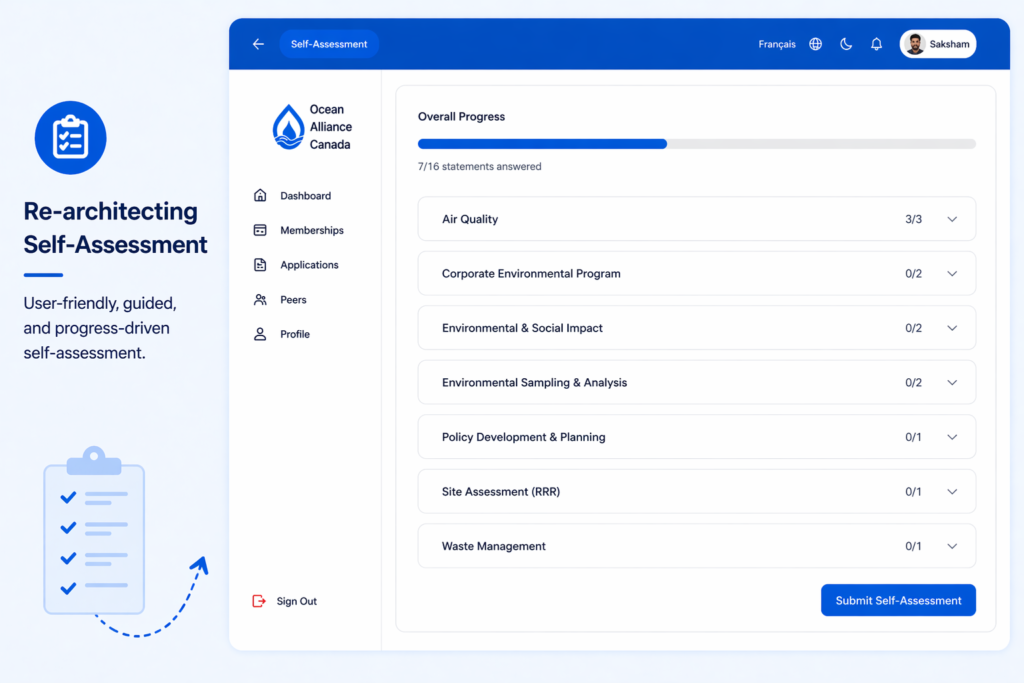1024x683 pixels.
Task: Click the Peers people icon
Action: tap(260, 300)
